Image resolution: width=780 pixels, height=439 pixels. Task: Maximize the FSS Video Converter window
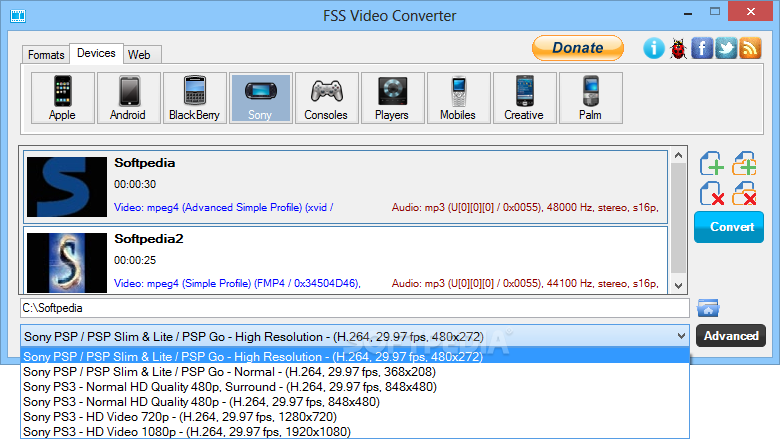715,11
